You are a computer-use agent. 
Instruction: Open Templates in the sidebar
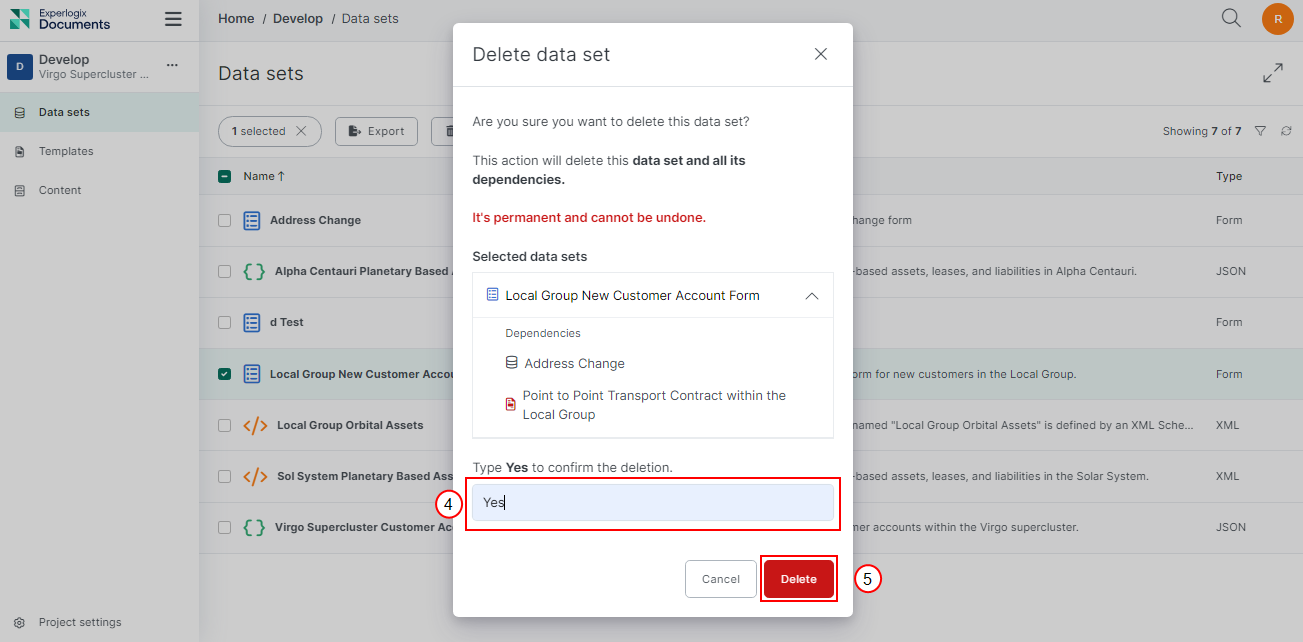(x=66, y=151)
